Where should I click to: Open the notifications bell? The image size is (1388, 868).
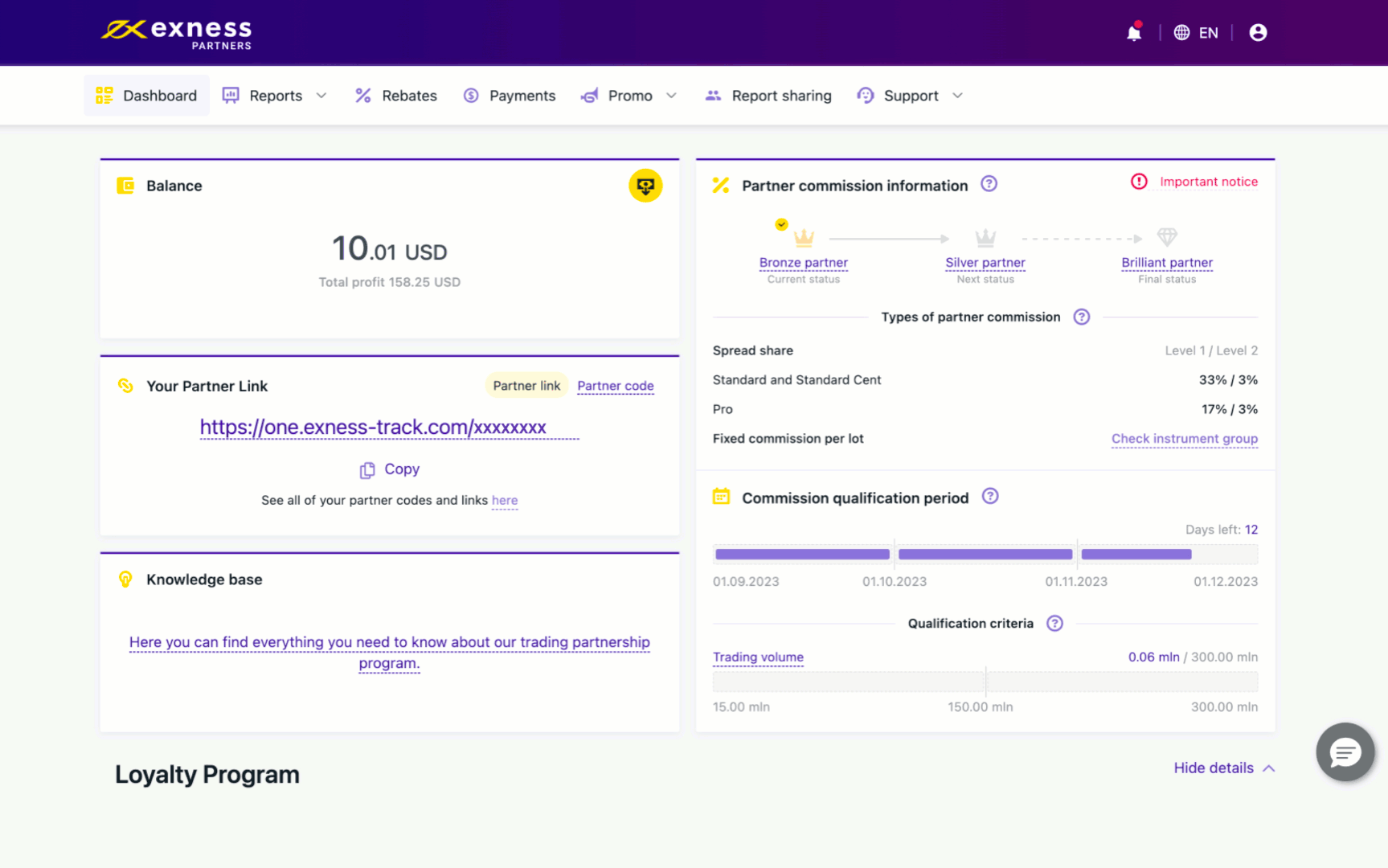coord(1133,32)
